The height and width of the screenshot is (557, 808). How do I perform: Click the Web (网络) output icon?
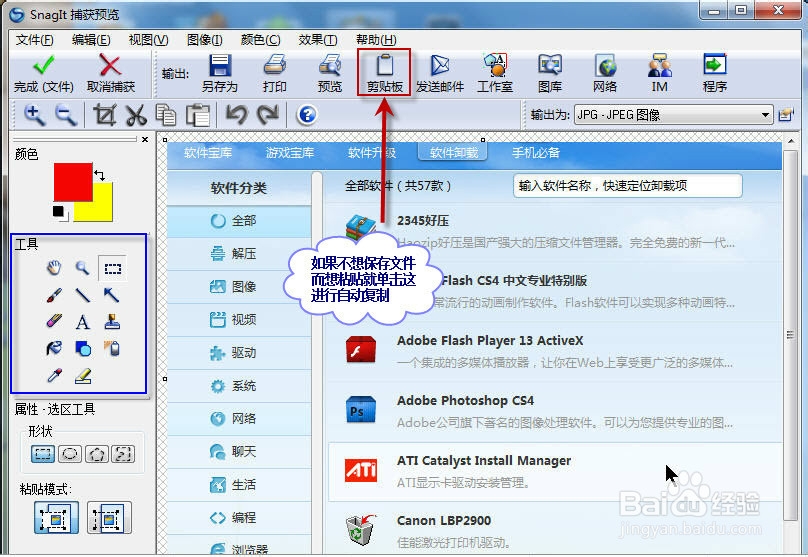coord(604,65)
